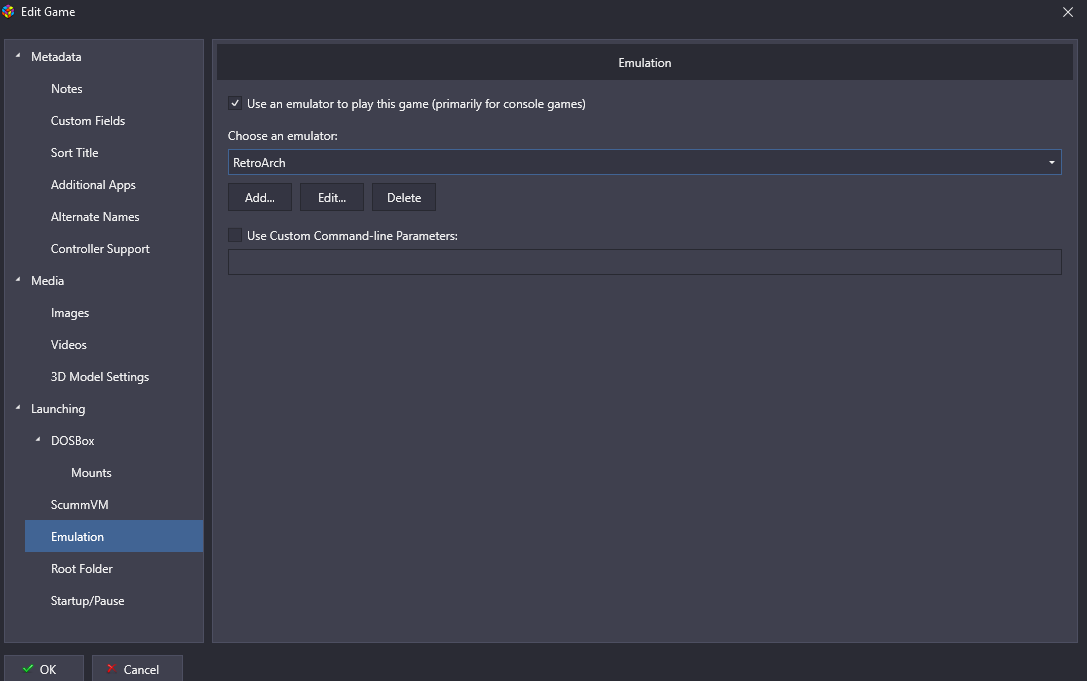Image resolution: width=1087 pixels, height=681 pixels.
Task: Select DOSBox in the tree
Action: pos(72,441)
